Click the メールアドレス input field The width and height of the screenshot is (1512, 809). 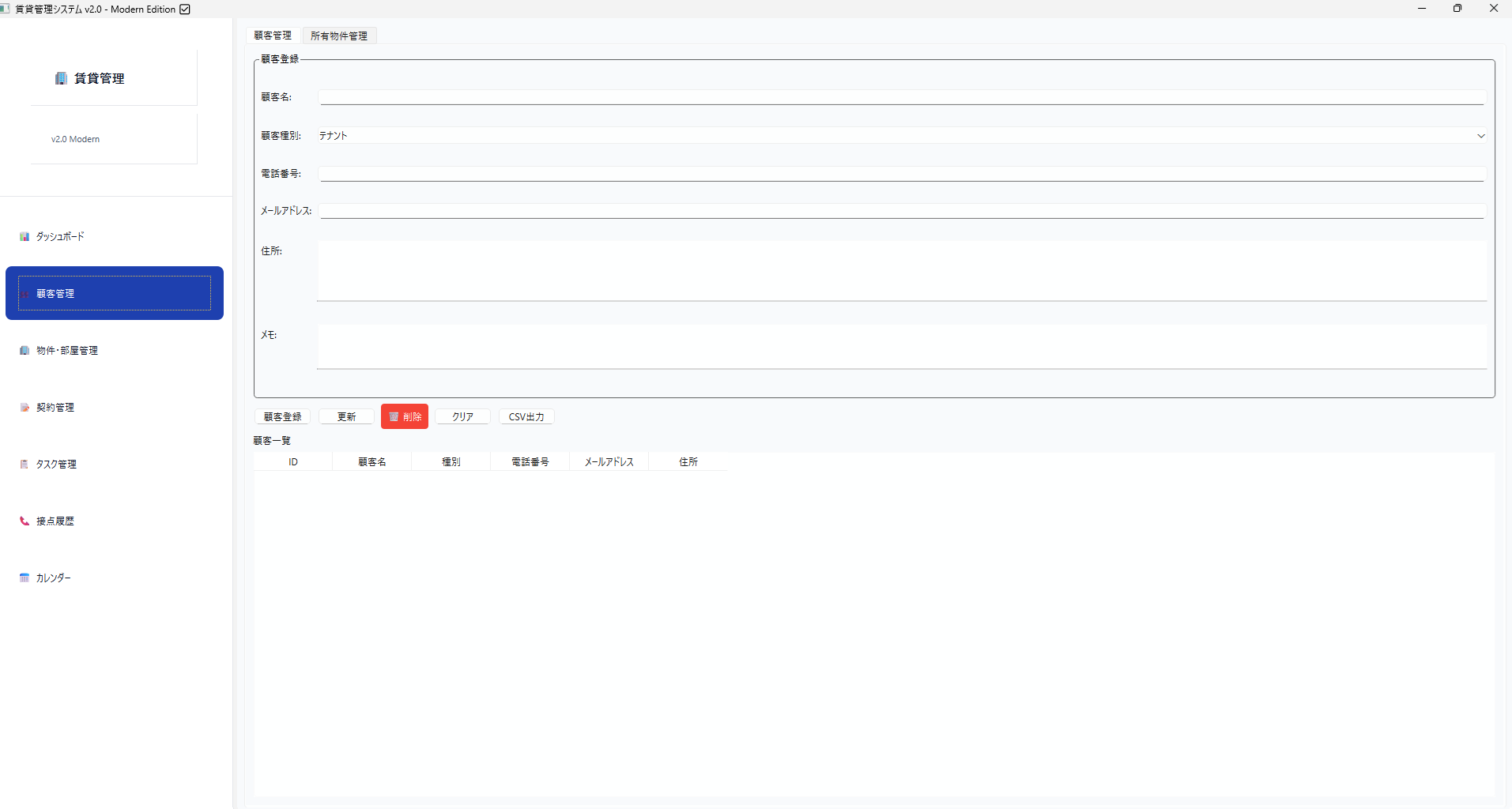coord(901,211)
